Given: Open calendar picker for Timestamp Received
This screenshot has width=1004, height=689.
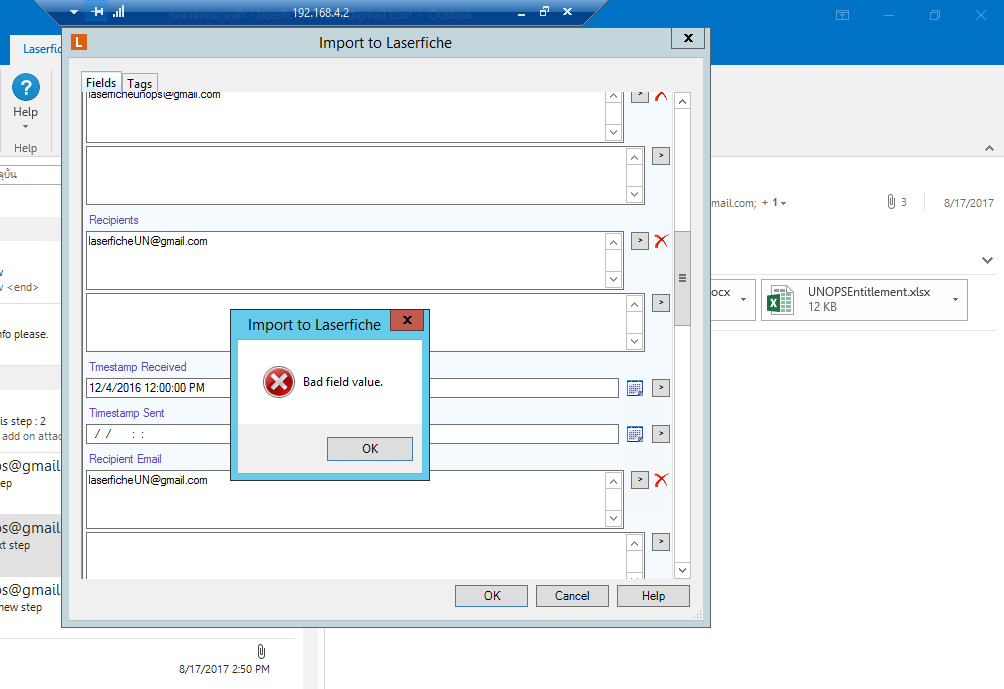Looking at the screenshot, I should coord(635,388).
